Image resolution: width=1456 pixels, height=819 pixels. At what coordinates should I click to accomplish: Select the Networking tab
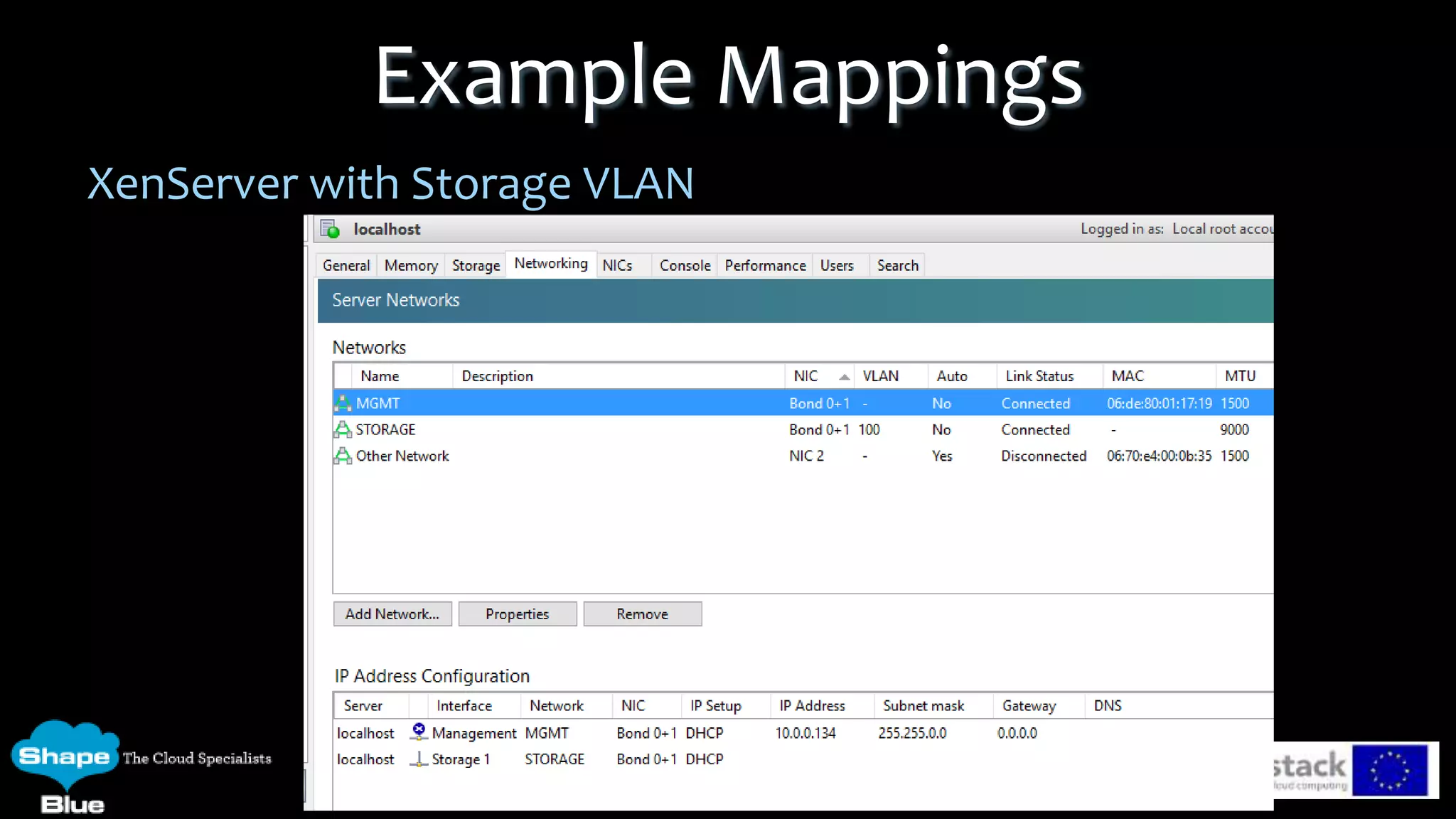click(551, 264)
